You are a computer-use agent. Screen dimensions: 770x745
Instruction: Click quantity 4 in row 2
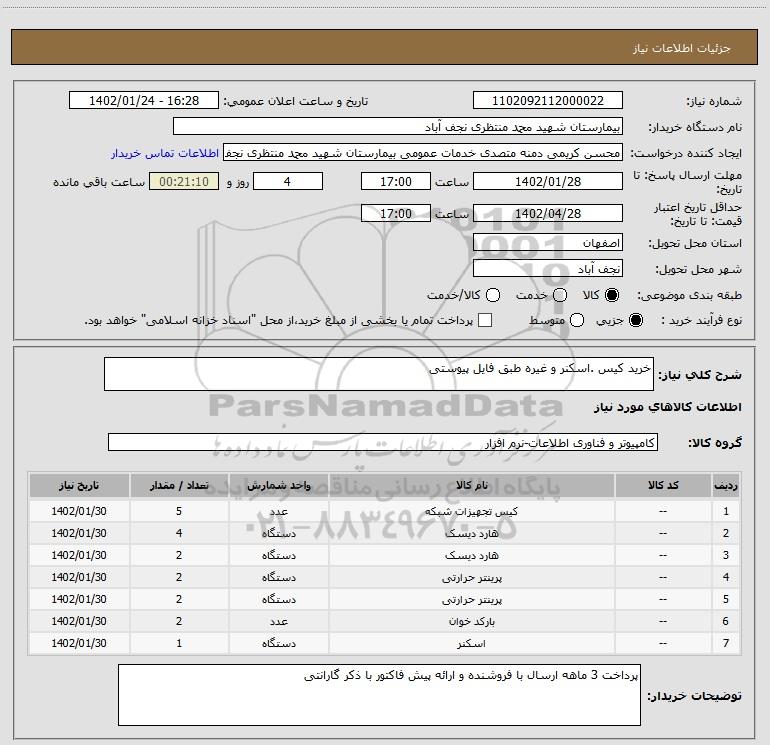click(x=179, y=533)
